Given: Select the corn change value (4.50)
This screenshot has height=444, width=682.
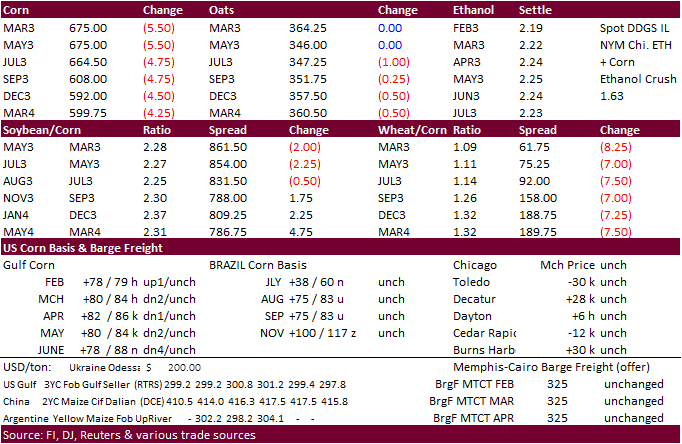Looking at the screenshot, I should [159, 96].
